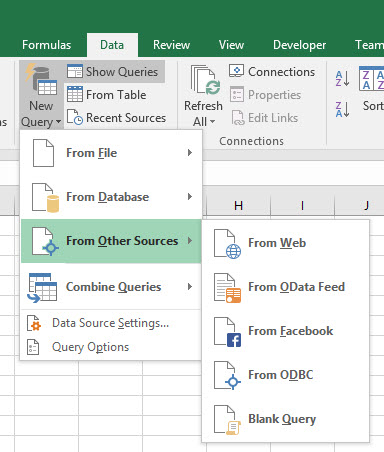Open Data Source Settings entry
Viewport: 384px width, 452px height.
point(111,323)
